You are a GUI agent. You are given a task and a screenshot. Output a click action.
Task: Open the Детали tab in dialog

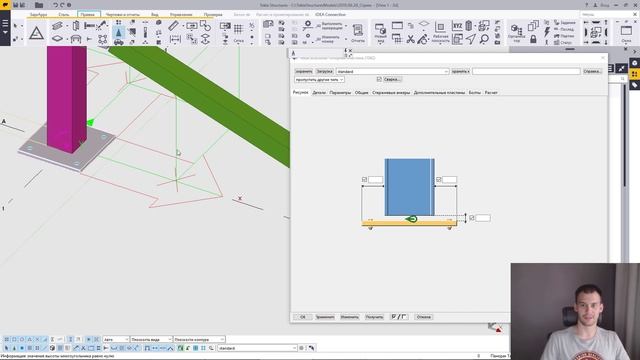coord(319,93)
